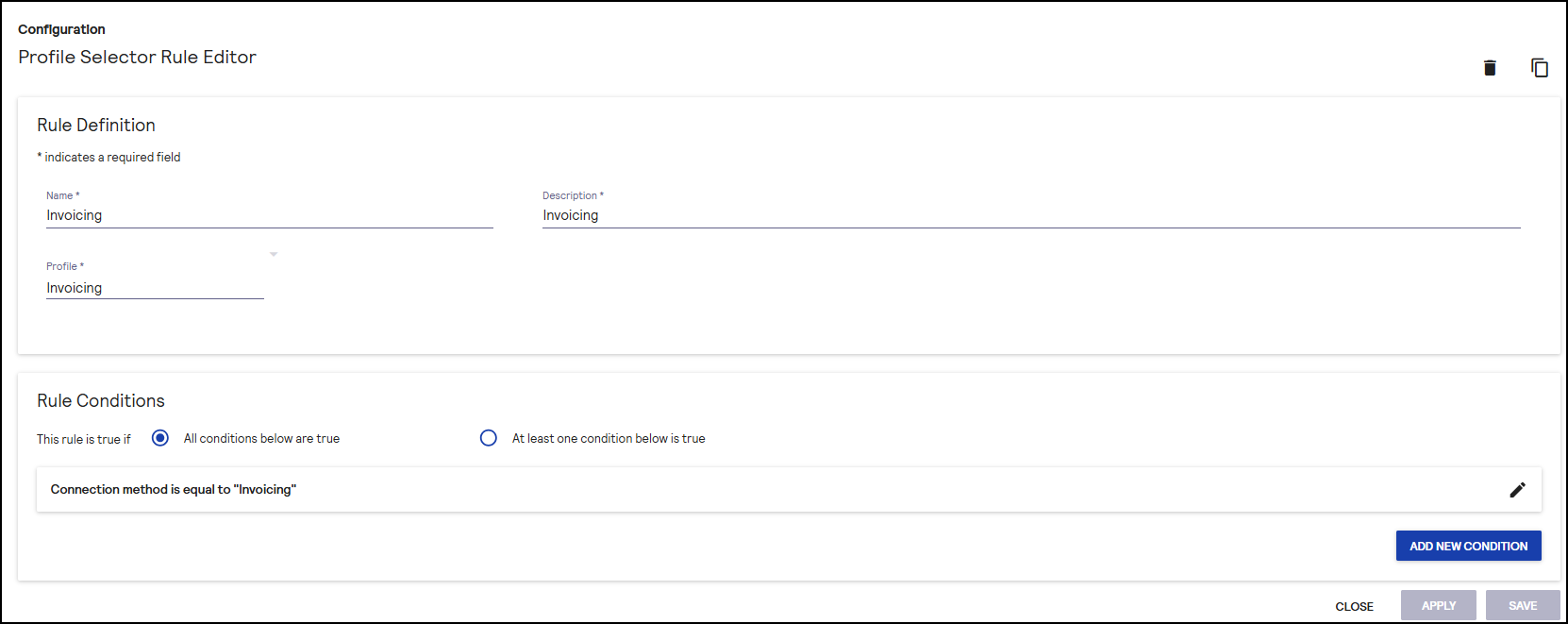Expand the Profile dropdown arrow
Image resolution: width=1568 pixels, height=624 pixels.
274,255
